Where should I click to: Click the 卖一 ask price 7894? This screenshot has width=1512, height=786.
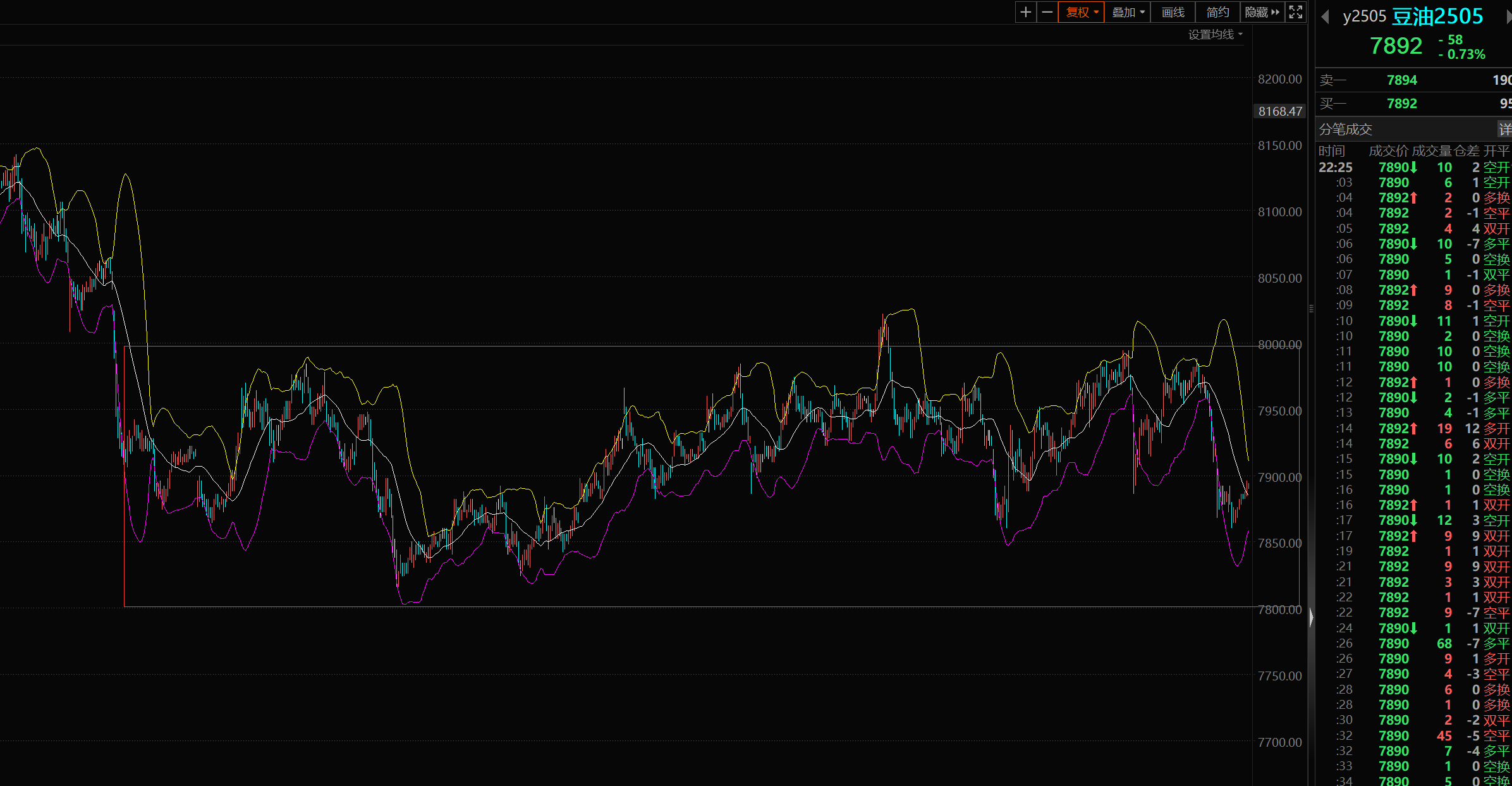click(1401, 80)
